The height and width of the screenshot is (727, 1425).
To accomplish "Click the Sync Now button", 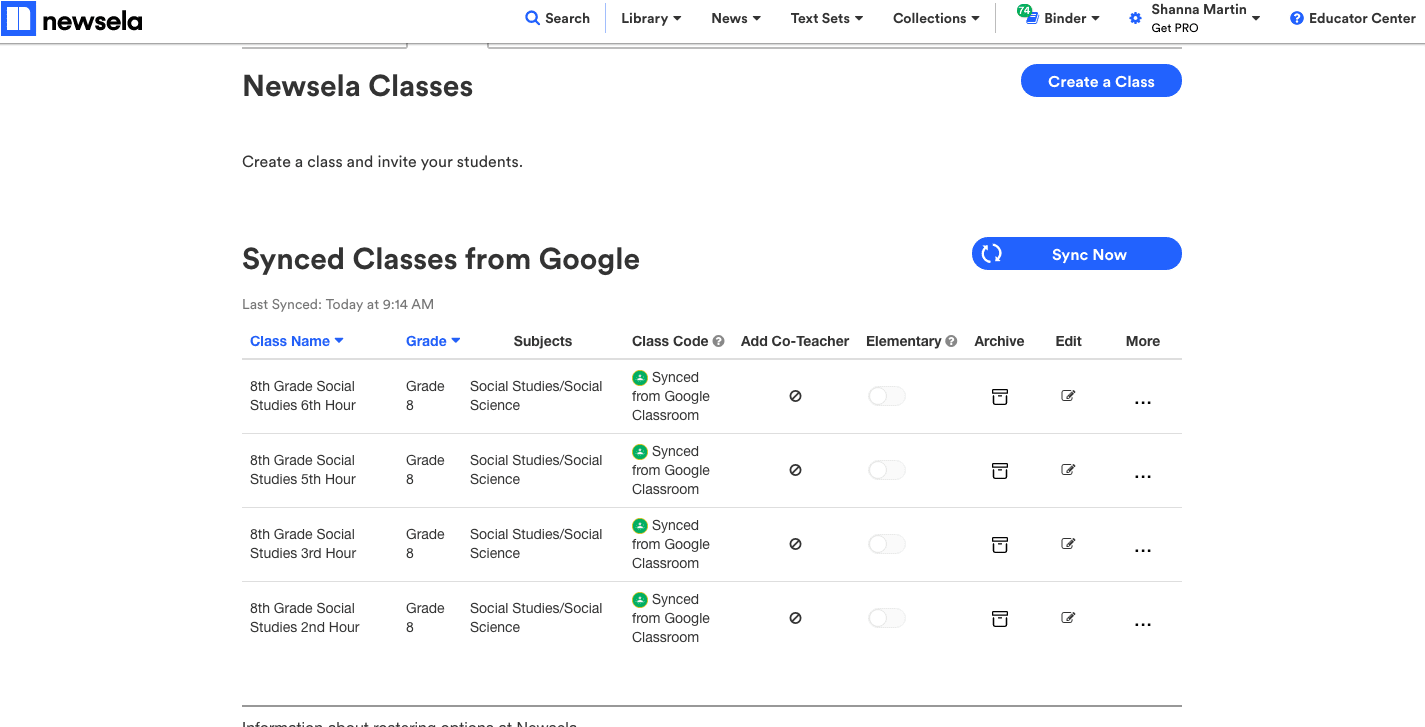I will pyautogui.click(x=1077, y=254).
